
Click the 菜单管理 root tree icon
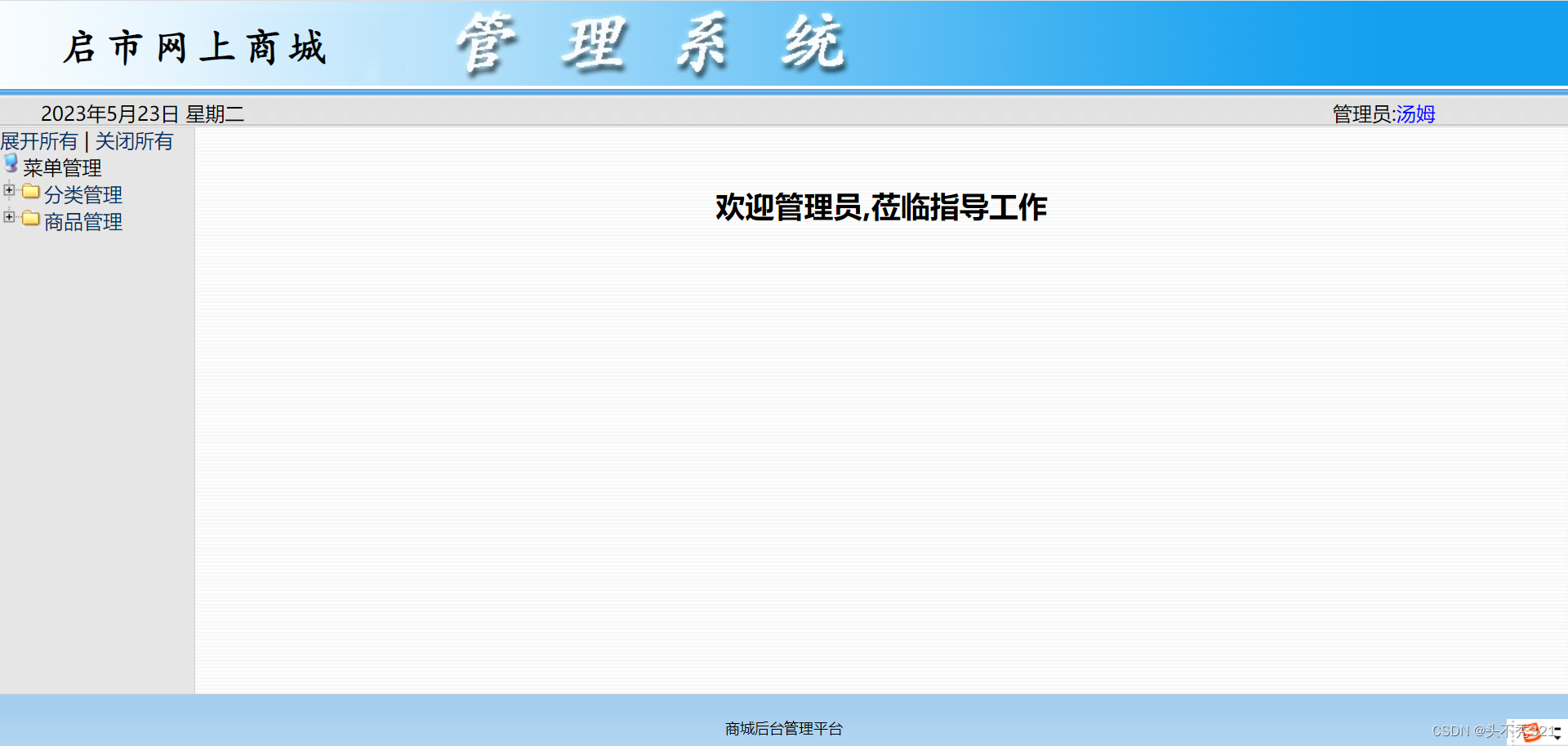[11, 164]
